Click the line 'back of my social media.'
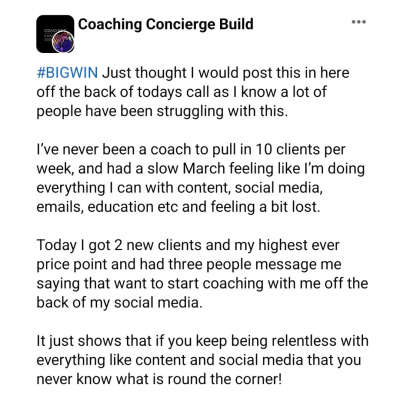The image size is (400, 400). (x=119, y=303)
